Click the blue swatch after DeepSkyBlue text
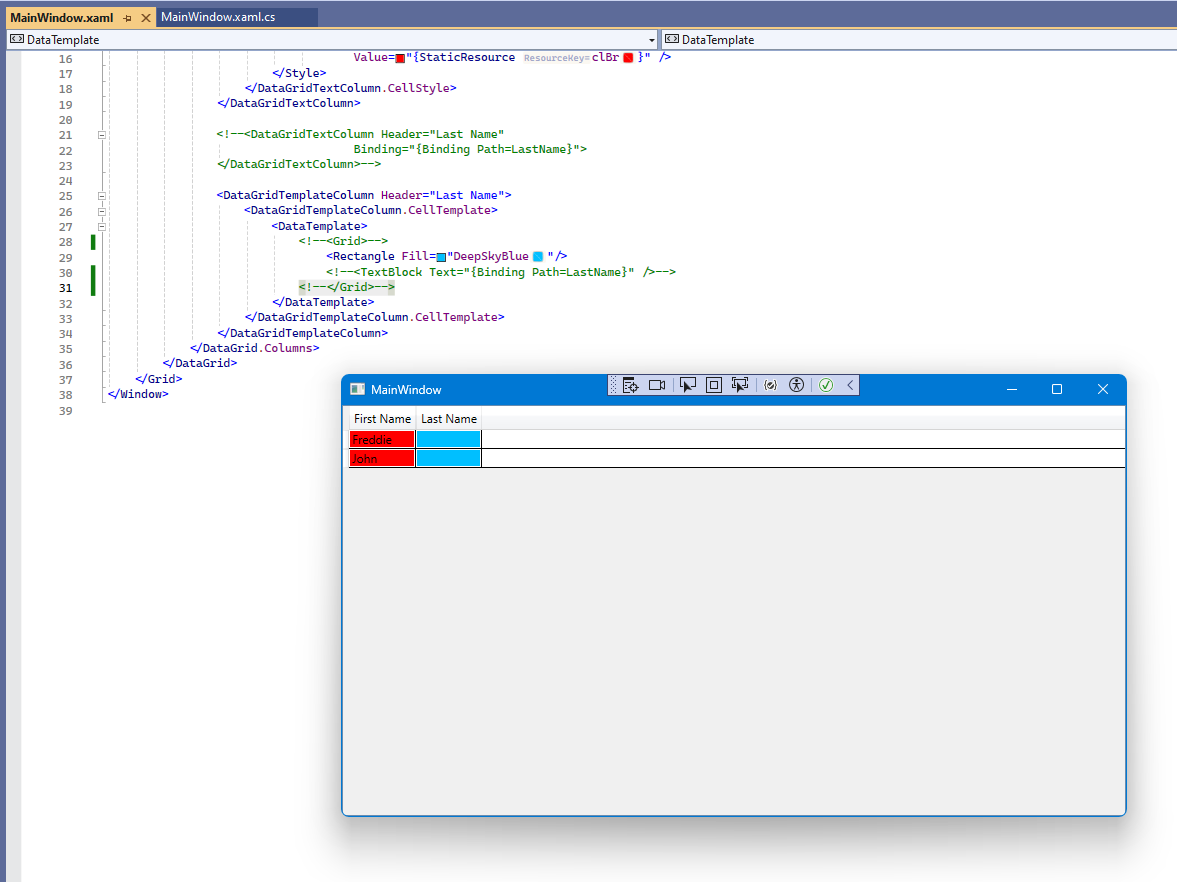 (537, 257)
